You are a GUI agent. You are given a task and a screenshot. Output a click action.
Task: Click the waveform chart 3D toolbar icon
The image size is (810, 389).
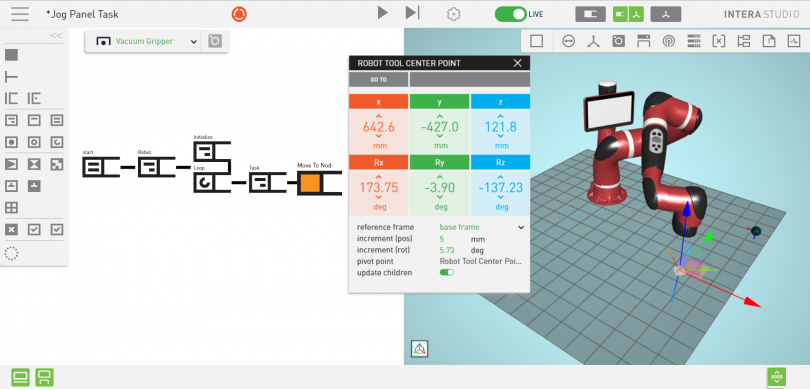coord(794,41)
